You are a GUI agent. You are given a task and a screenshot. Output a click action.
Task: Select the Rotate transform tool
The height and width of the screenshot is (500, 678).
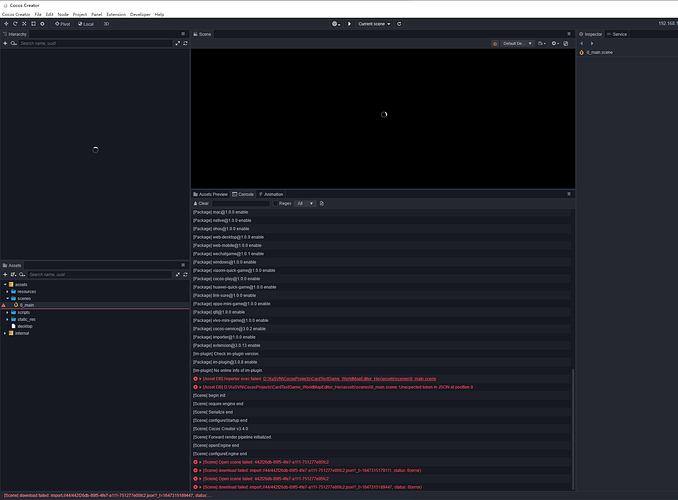click(x=17, y=23)
